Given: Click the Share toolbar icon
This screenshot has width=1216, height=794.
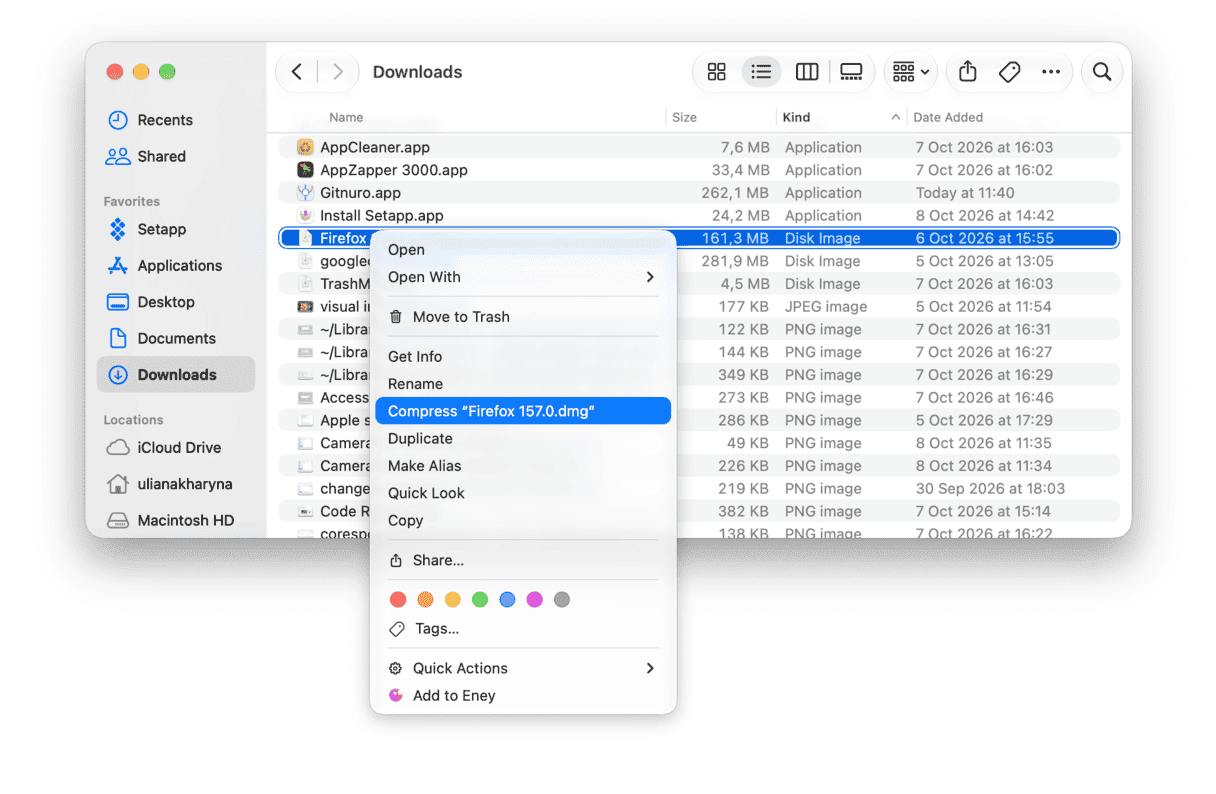Looking at the screenshot, I should (x=968, y=72).
